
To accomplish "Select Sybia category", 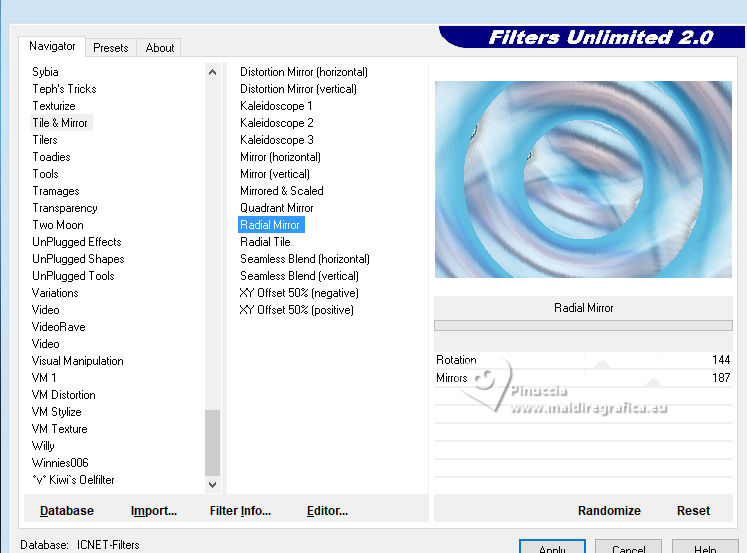I will click(45, 72).
